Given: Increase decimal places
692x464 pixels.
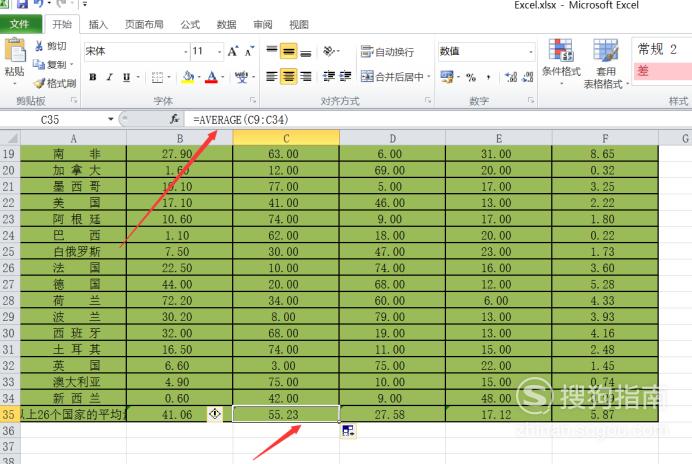Looking at the screenshot, I should pos(511,77).
